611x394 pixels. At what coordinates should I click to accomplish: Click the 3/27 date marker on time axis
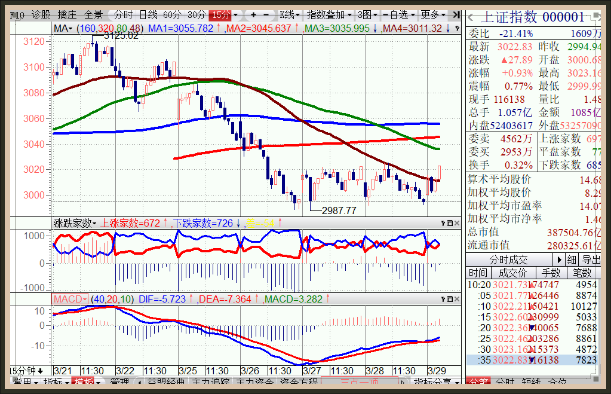312,371
